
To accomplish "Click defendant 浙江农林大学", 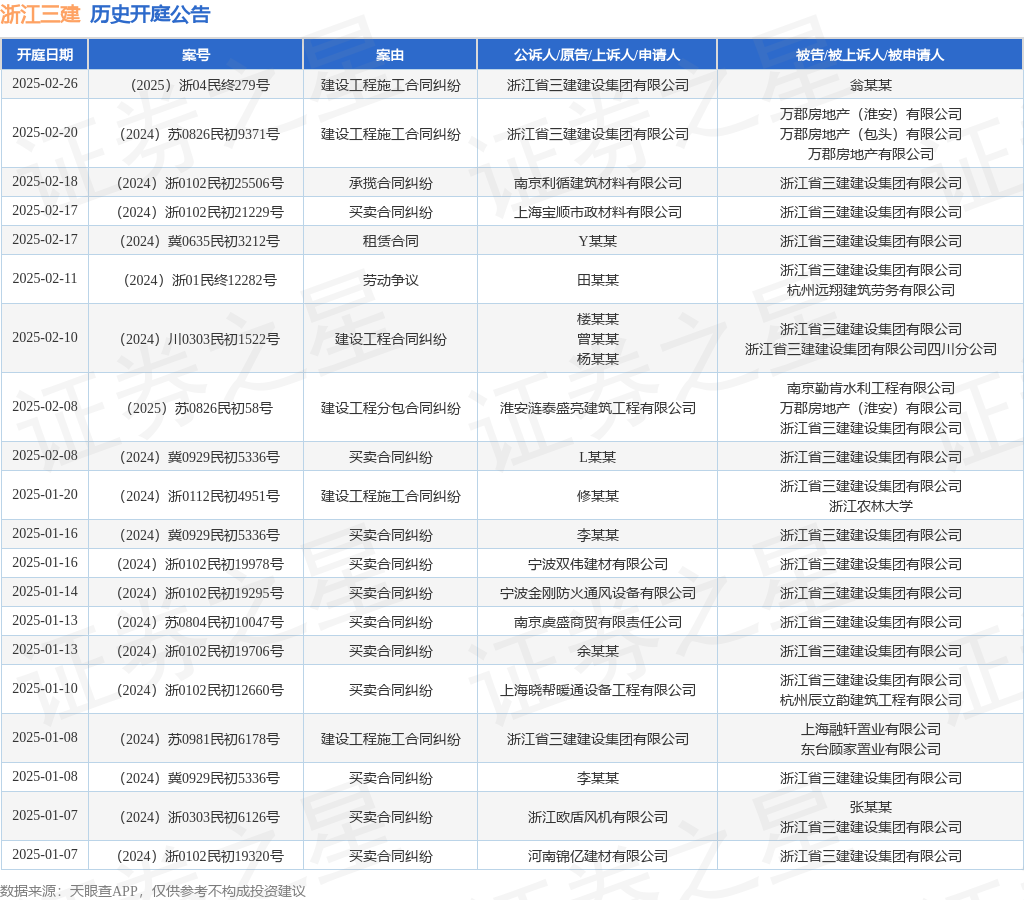I will 871,506.
